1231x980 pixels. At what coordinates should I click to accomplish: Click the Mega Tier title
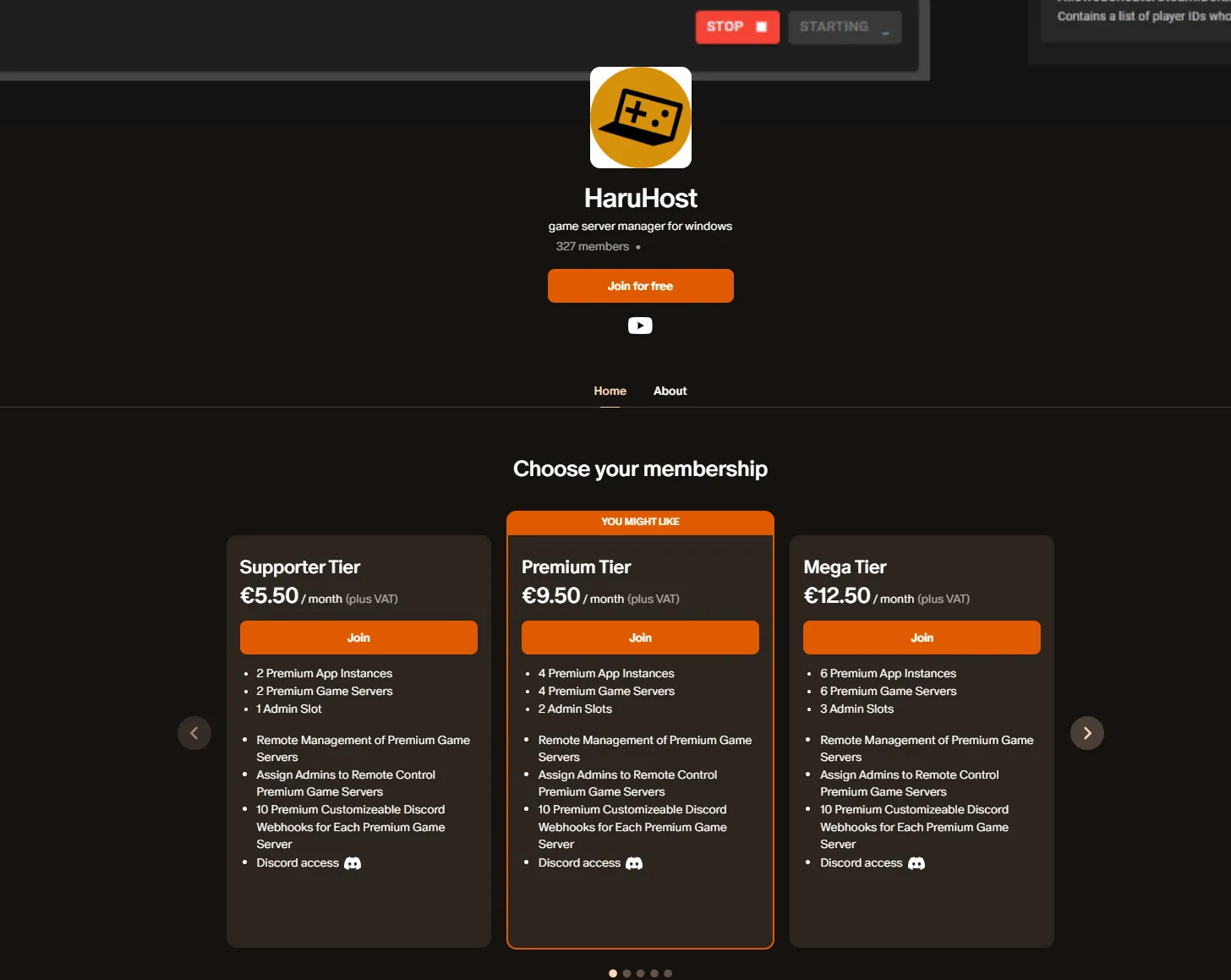845,567
